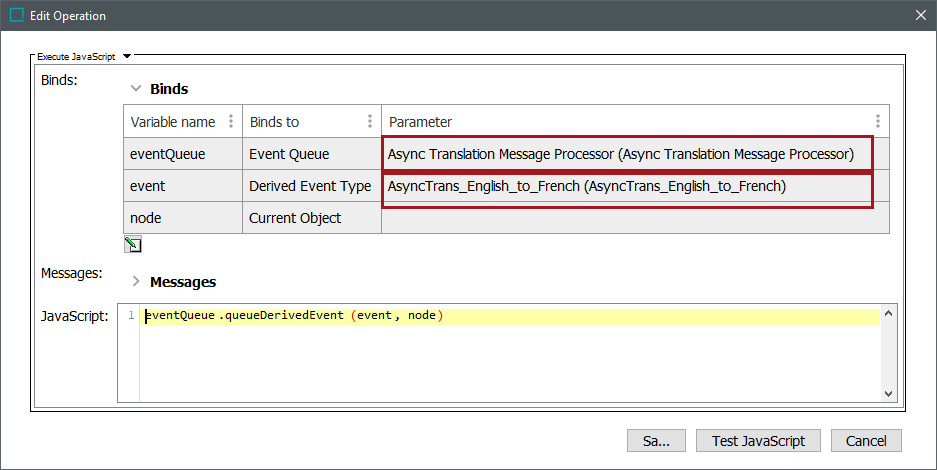Open the Parameter column options menu
Screen dimensions: 937x470
tap(878, 122)
